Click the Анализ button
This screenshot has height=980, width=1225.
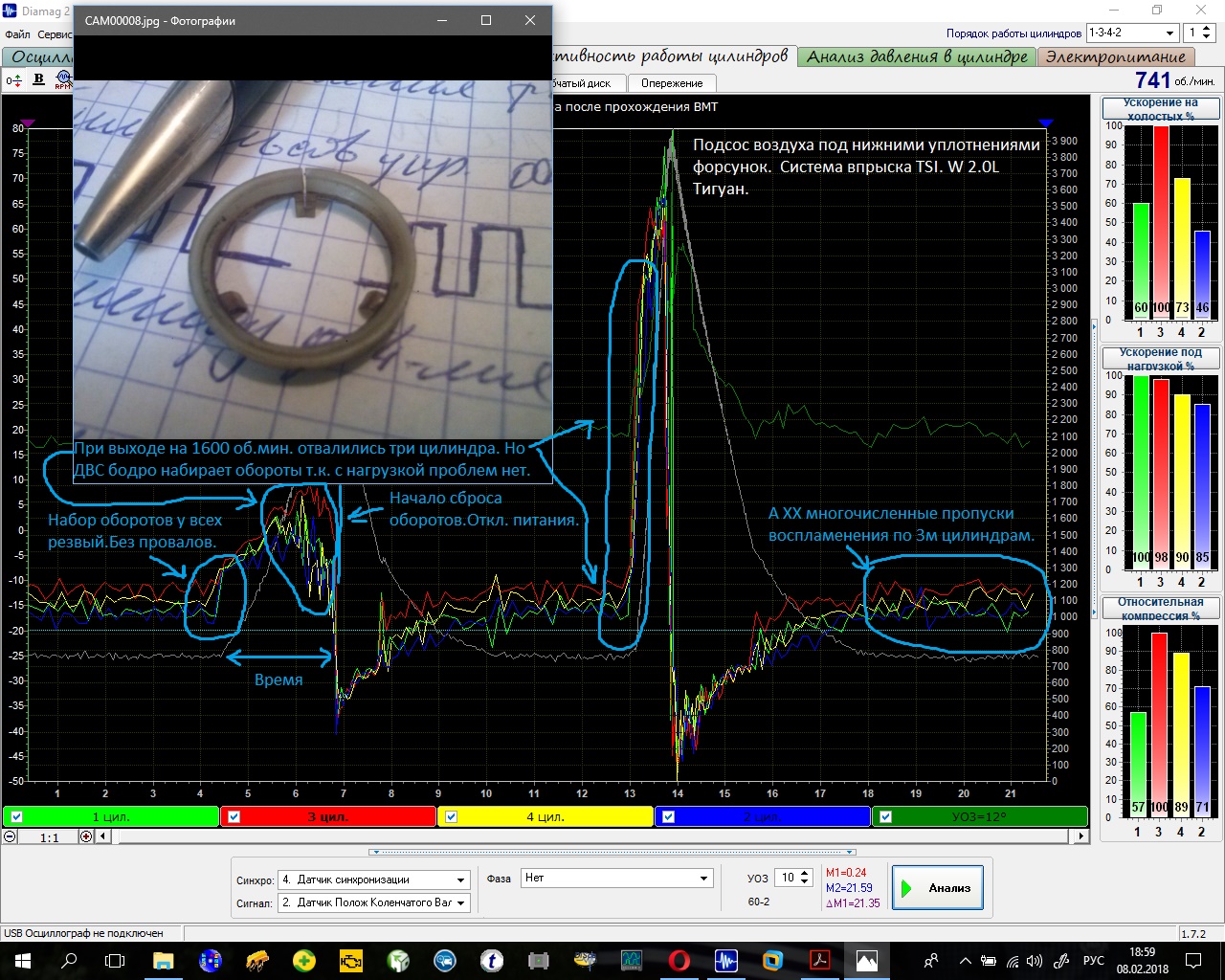[937, 888]
